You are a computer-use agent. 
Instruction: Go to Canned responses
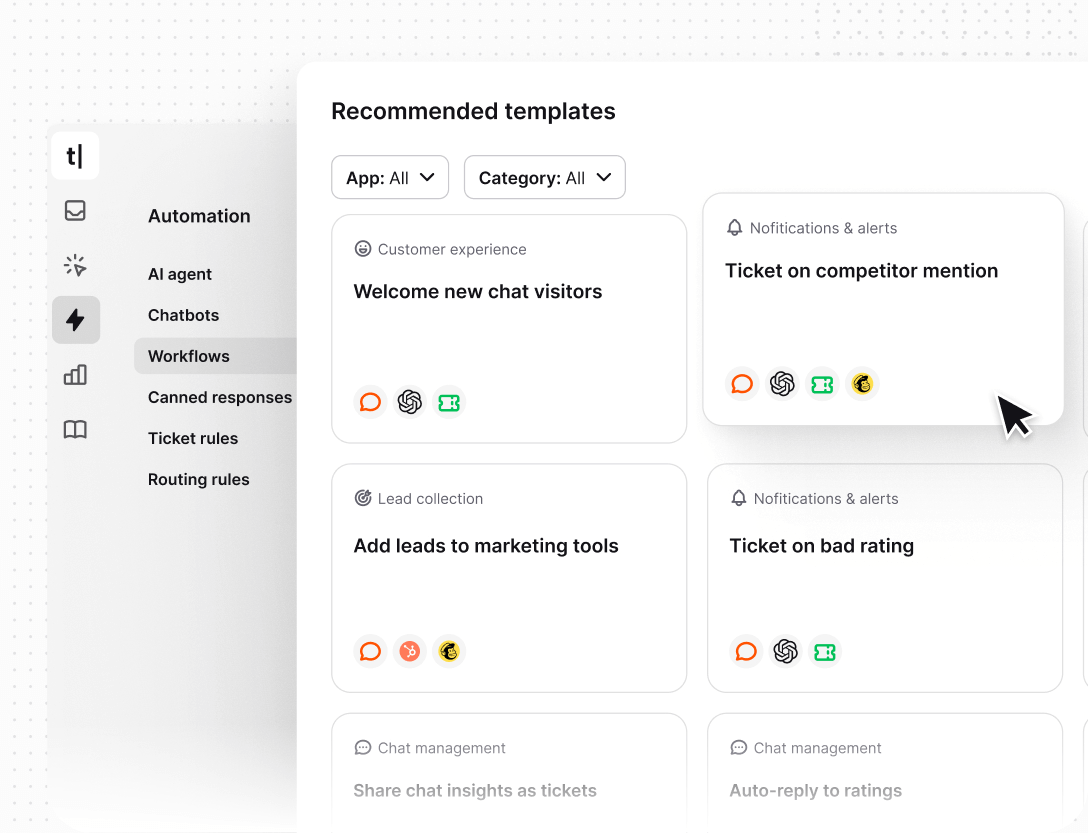coord(219,397)
